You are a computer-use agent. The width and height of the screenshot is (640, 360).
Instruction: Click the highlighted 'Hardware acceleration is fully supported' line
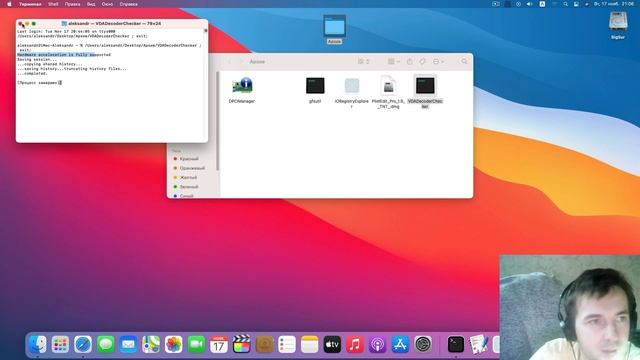64,55
